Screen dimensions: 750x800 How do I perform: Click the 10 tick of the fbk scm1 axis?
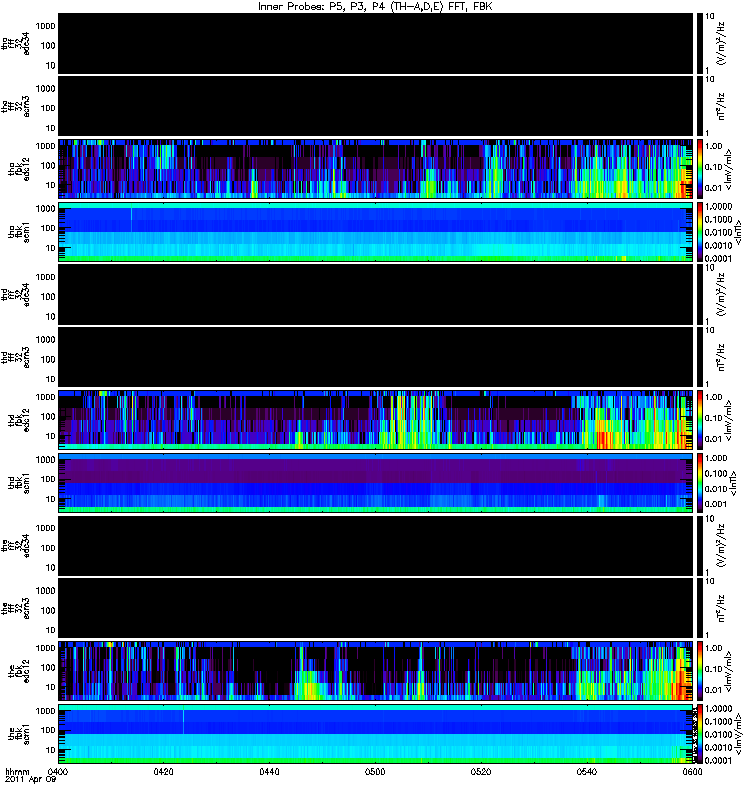(51, 750)
